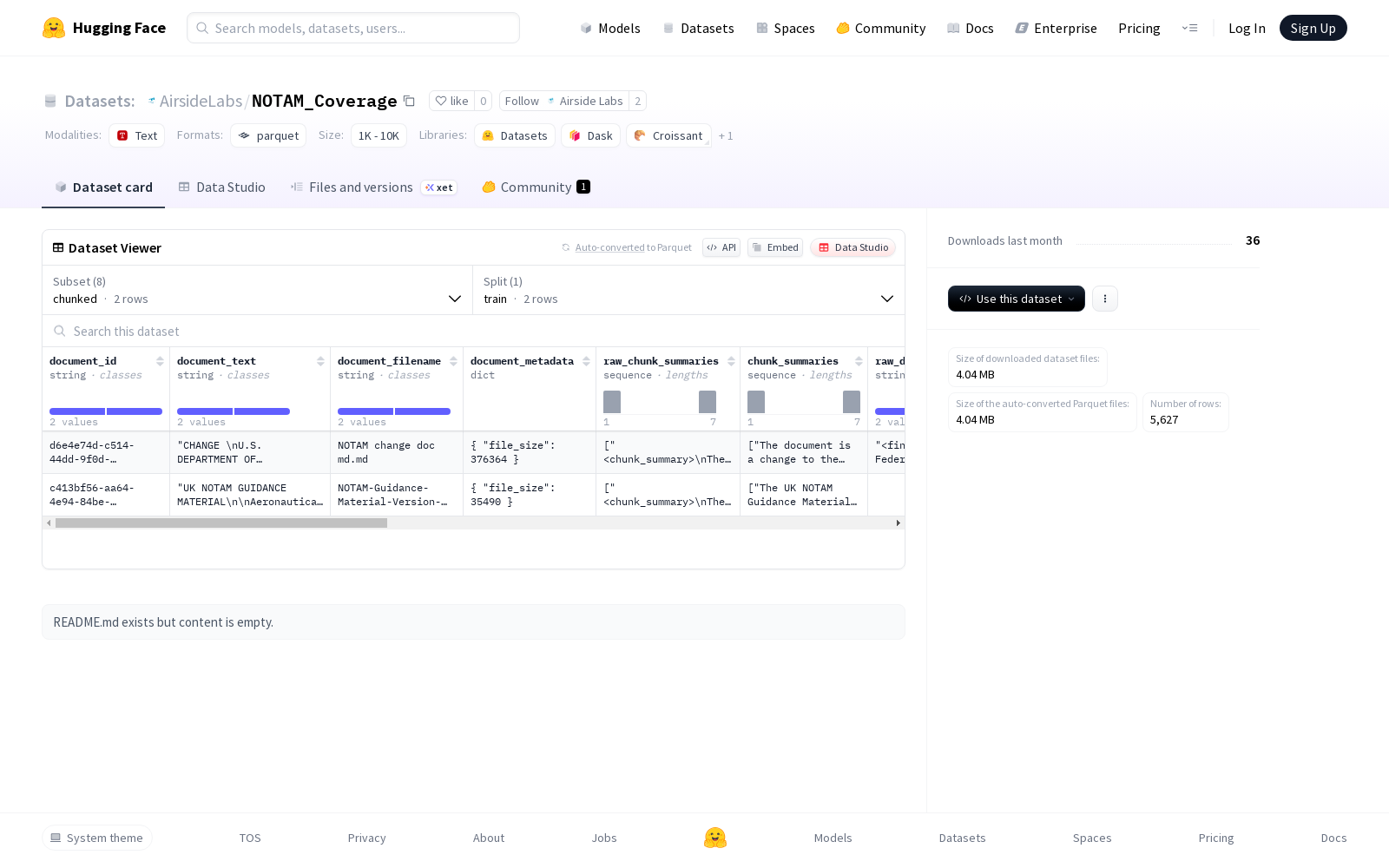
Task: Open Enterprise in top navigation
Action: 1057,28
